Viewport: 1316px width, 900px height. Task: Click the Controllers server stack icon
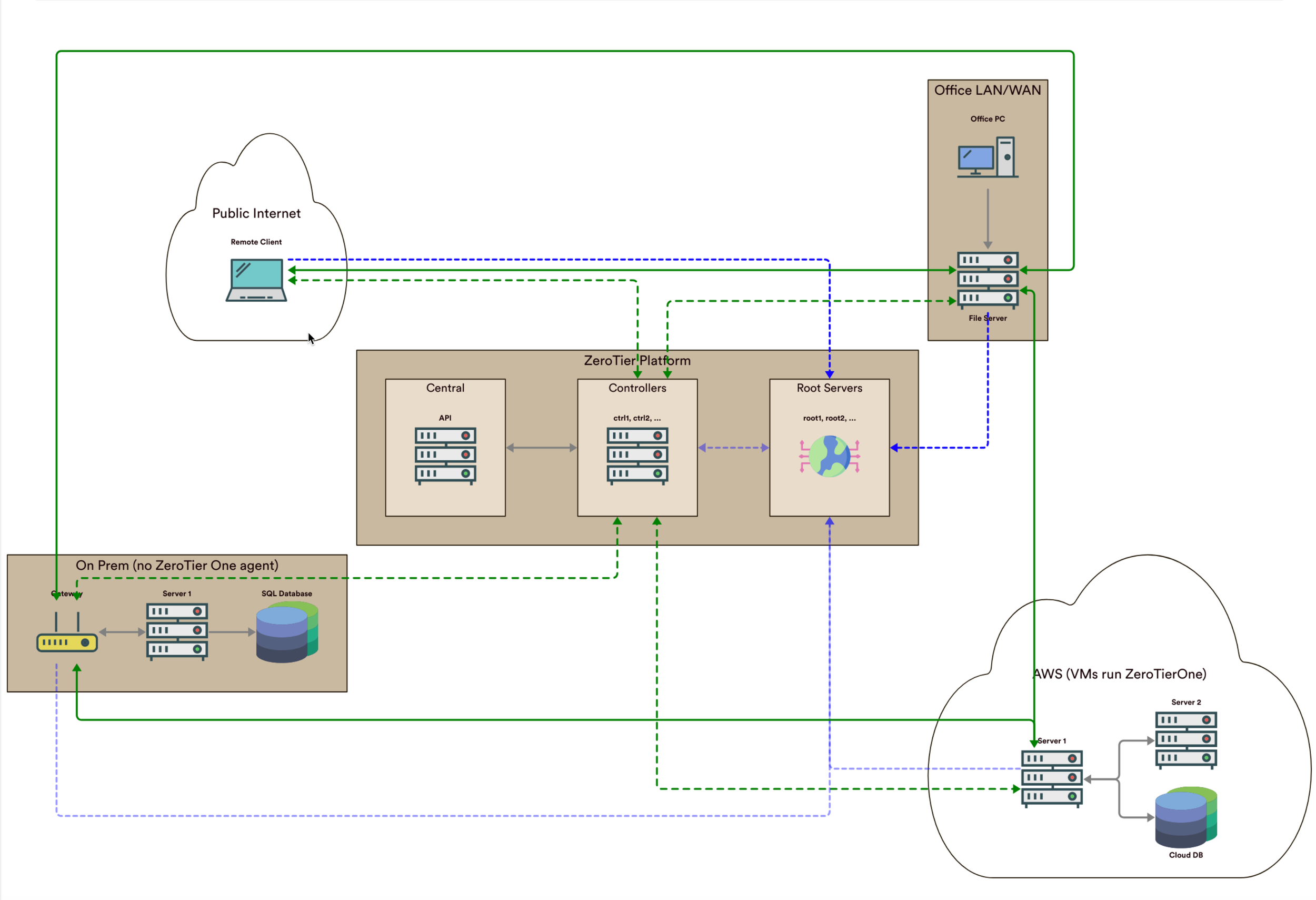(637, 456)
